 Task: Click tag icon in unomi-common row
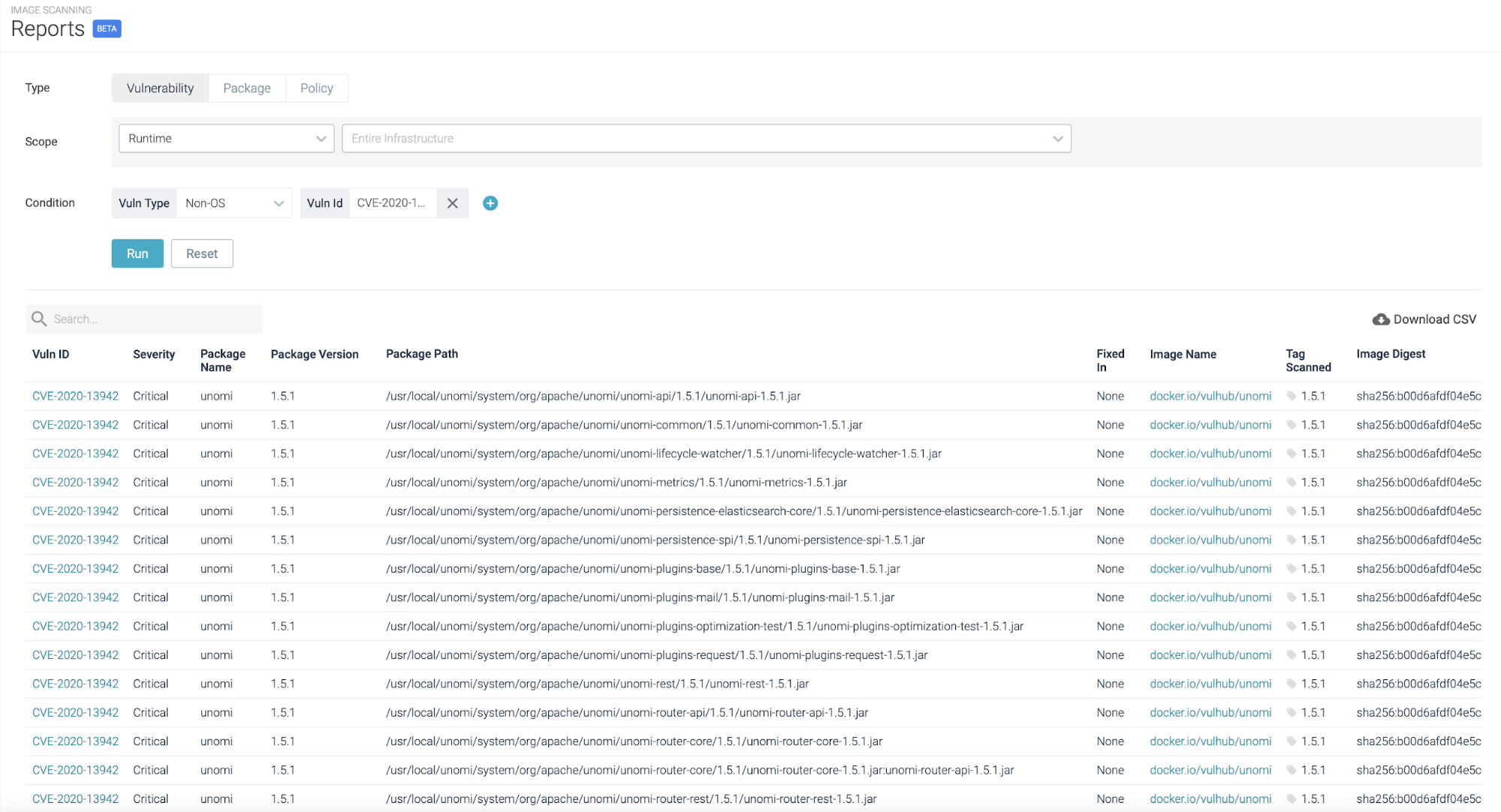coord(1292,425)
